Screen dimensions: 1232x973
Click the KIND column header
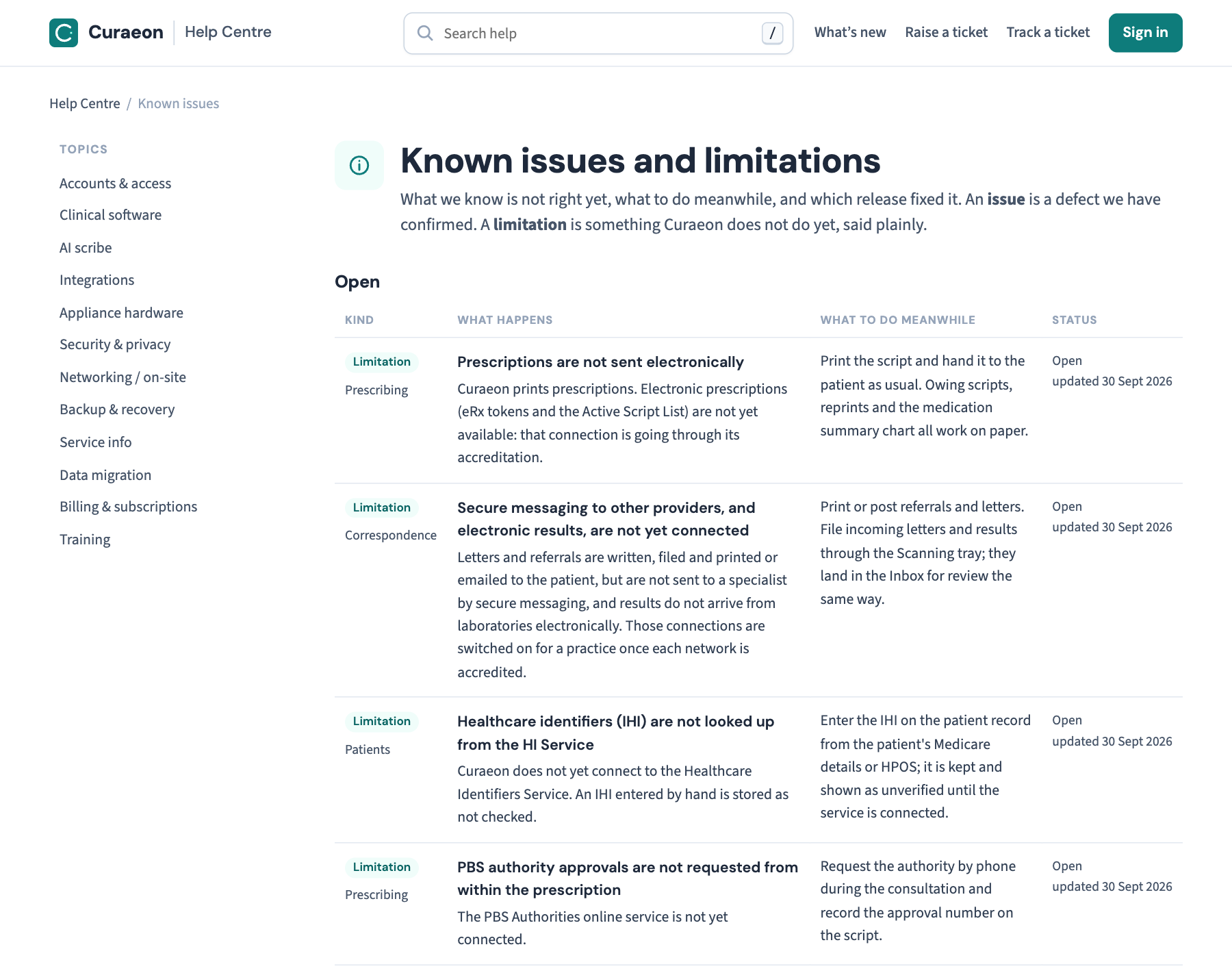(359, 320)
